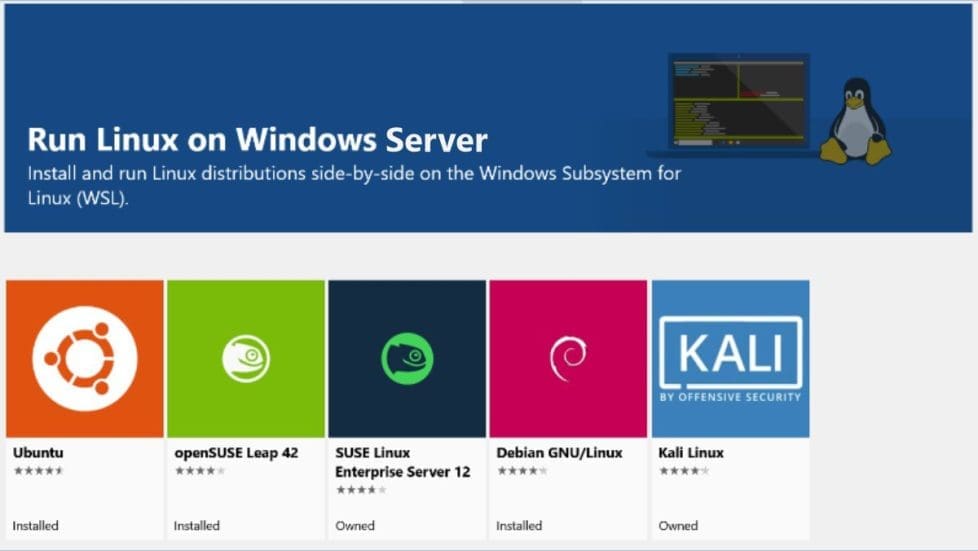Open the Kali by Offensive Security logo
Screen dimensions: 978x551
pos(730,359)
